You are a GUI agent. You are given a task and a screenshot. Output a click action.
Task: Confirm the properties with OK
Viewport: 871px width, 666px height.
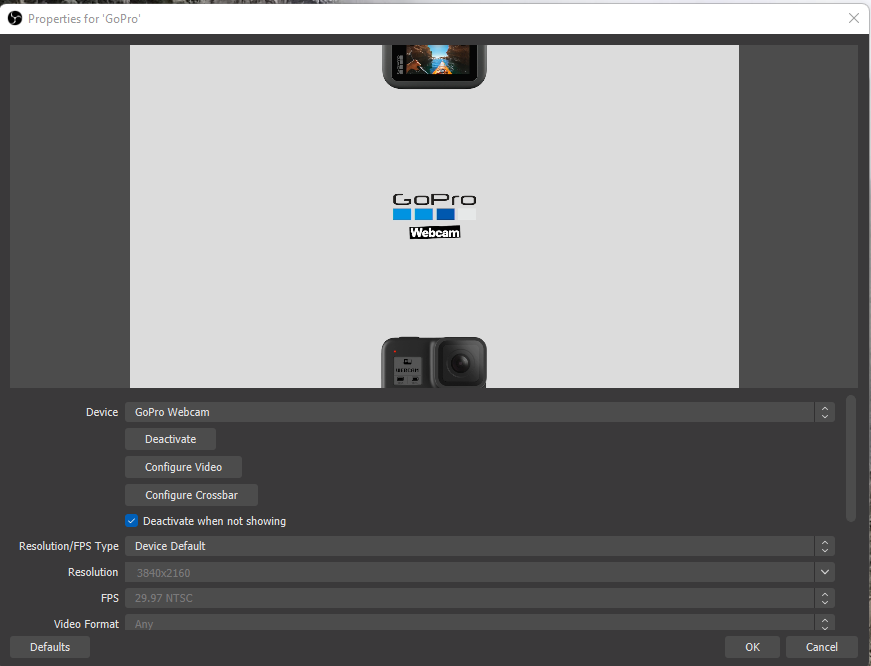[752, 647]
